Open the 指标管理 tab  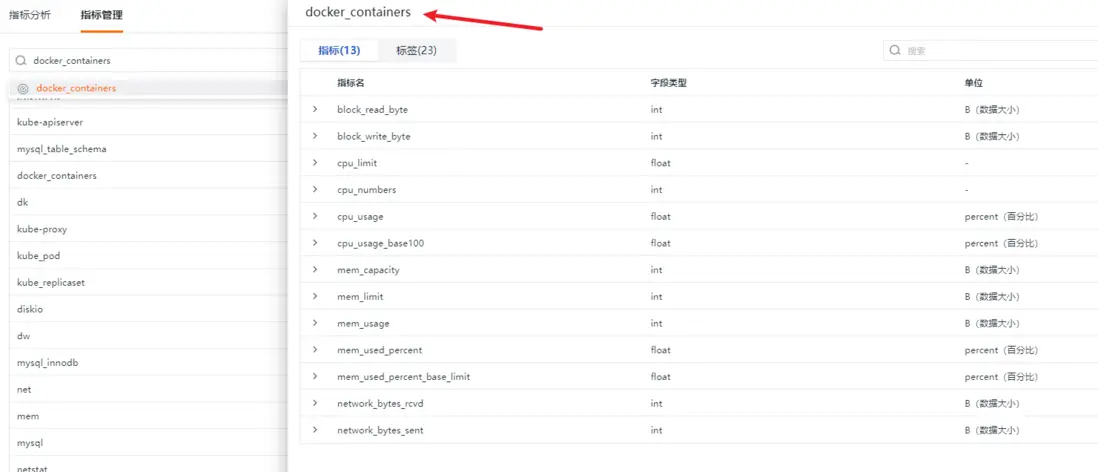[102, 15]
